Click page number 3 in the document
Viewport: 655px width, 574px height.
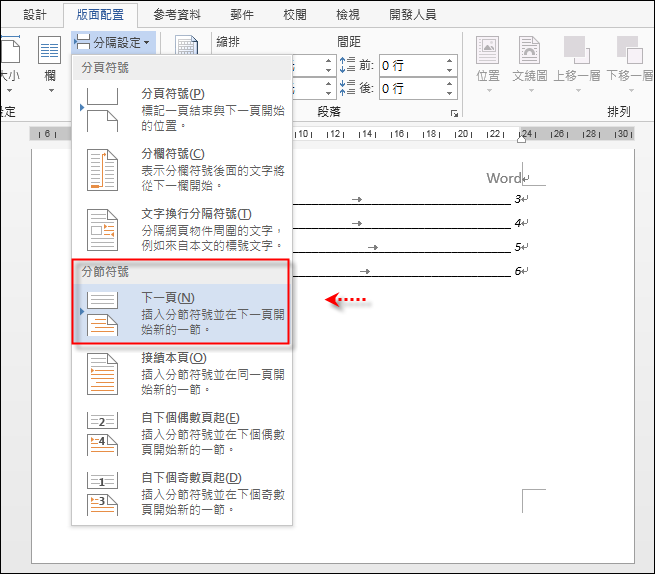tap(518, 199)
